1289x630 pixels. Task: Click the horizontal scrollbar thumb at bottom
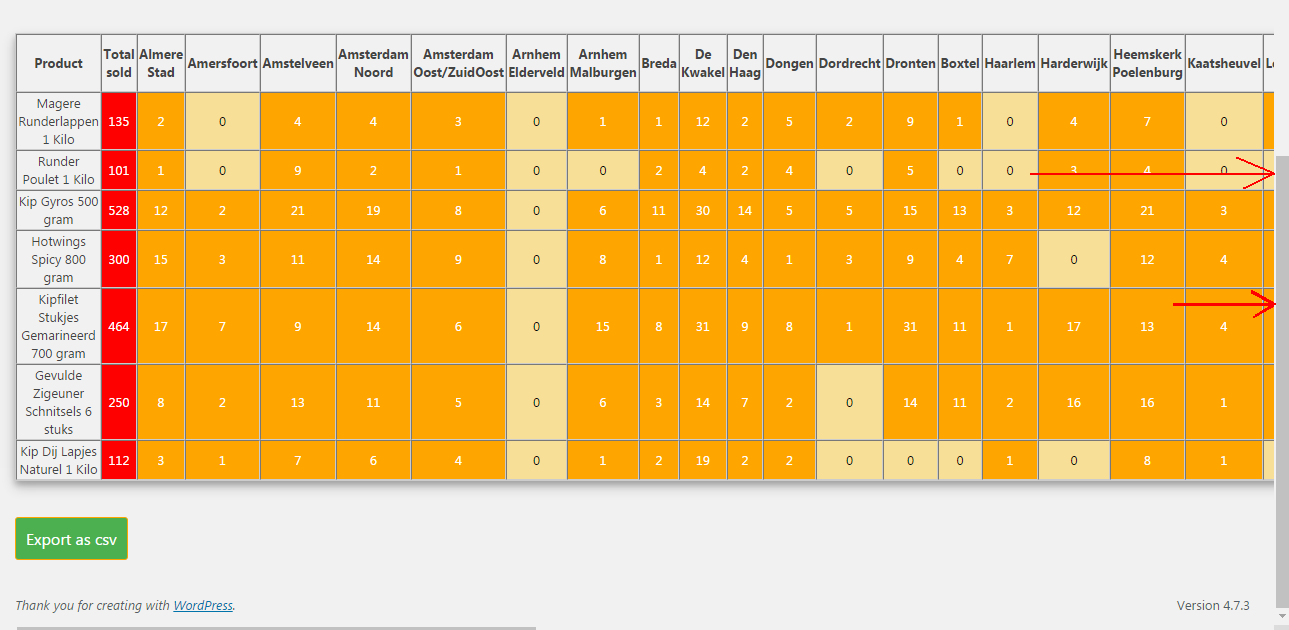[276, 627]
